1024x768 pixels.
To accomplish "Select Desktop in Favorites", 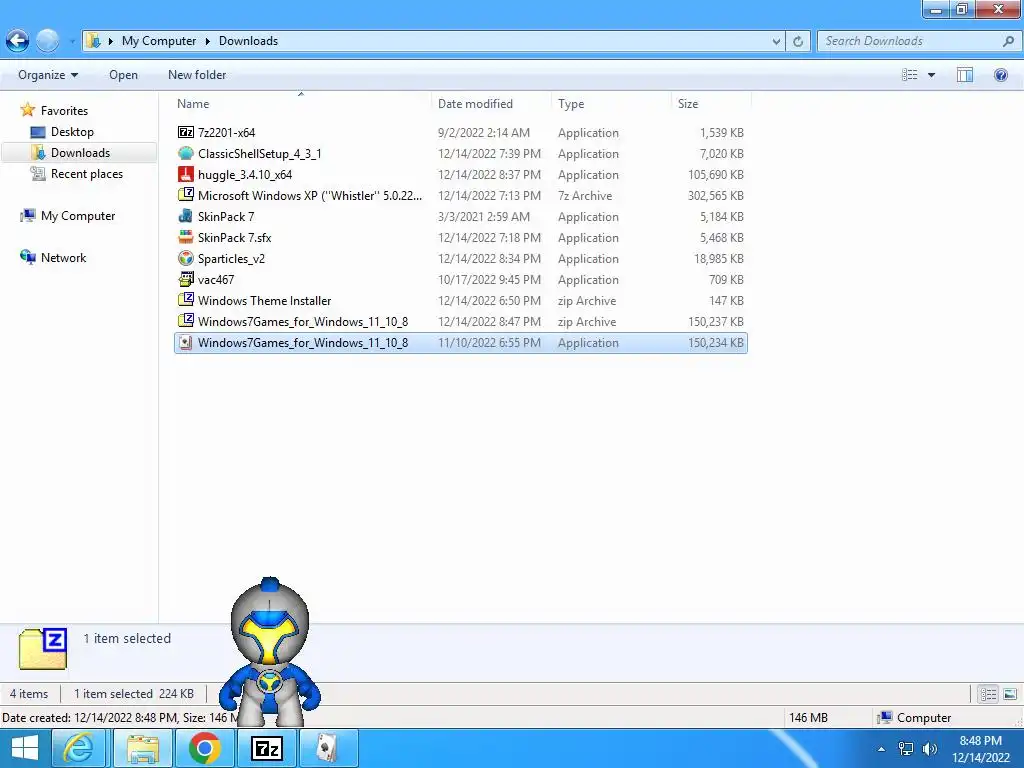I will pos(72,132).
